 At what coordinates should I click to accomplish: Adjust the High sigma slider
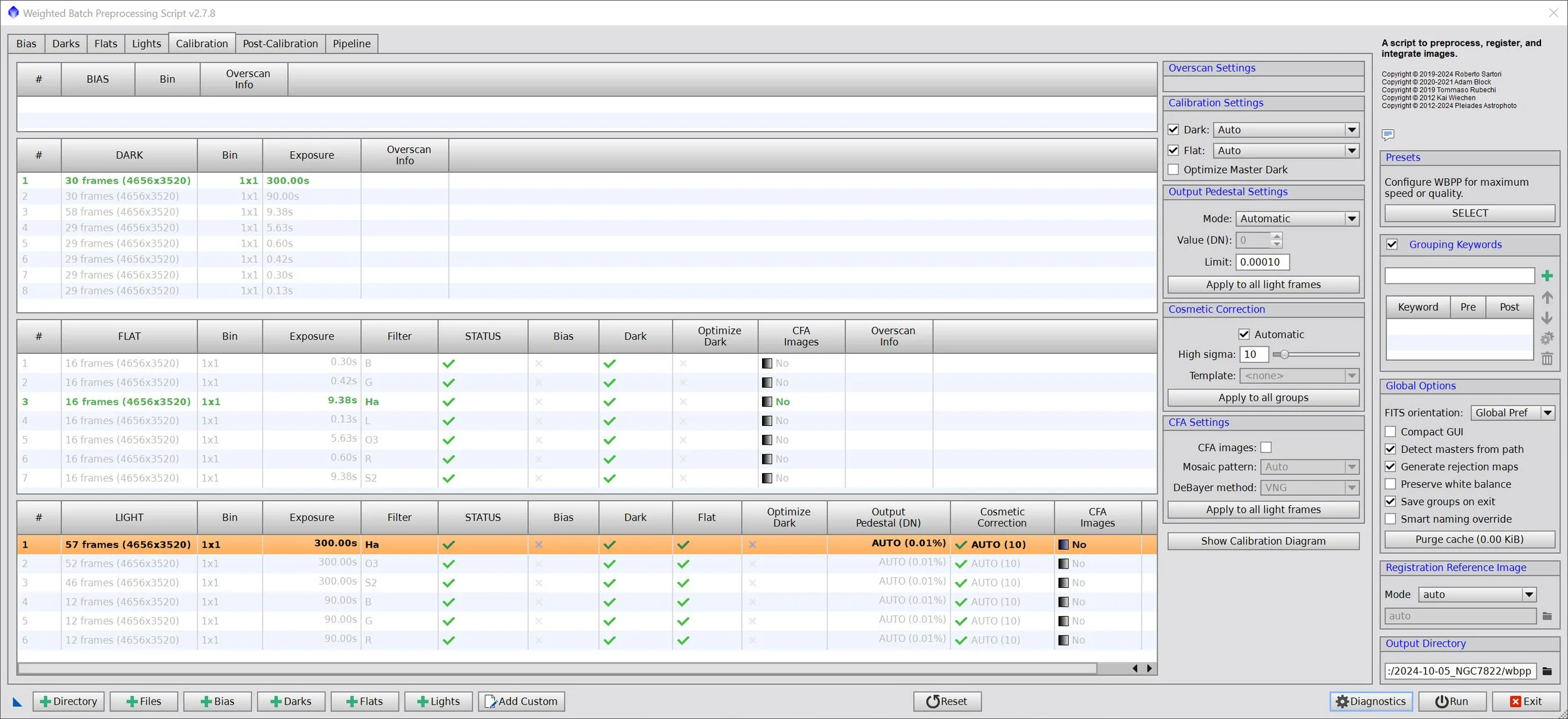point(1284,354)
